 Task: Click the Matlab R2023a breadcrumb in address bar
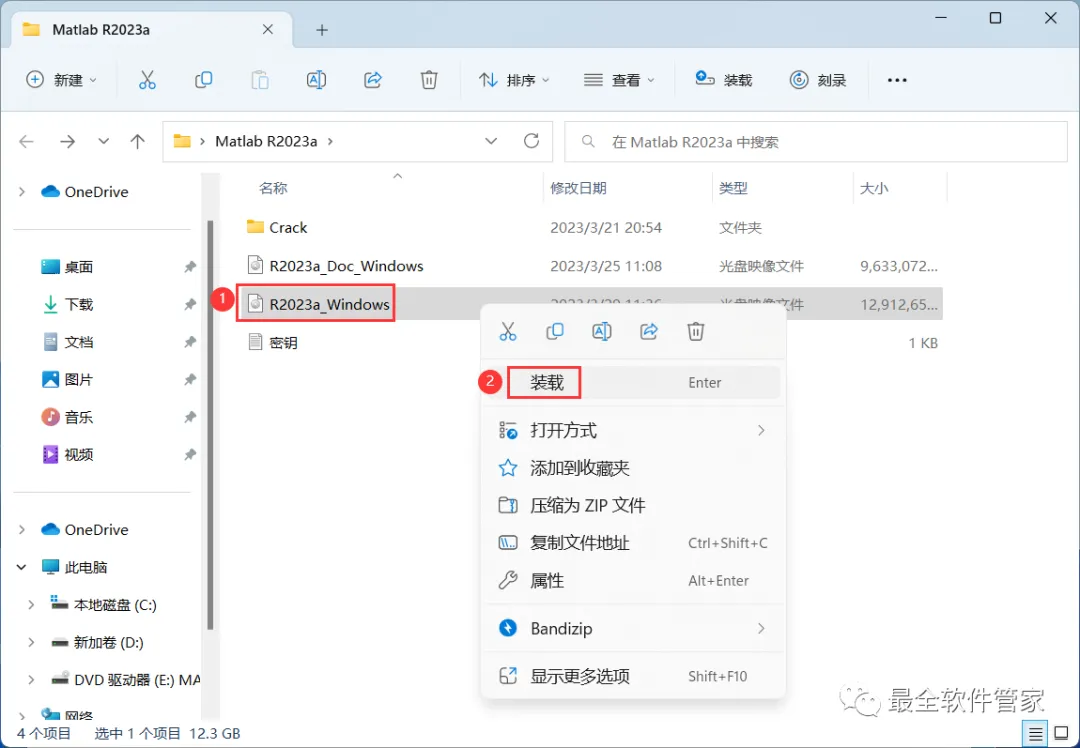click(266, 142)
